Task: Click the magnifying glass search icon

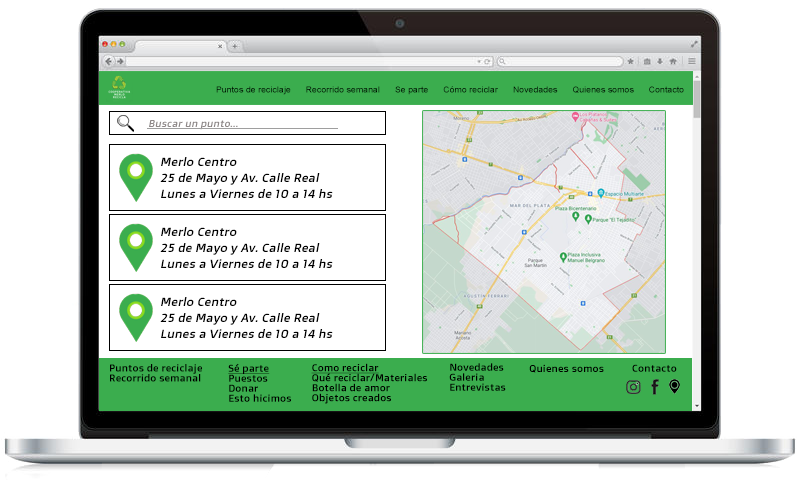Action: (x=126, y=123)
